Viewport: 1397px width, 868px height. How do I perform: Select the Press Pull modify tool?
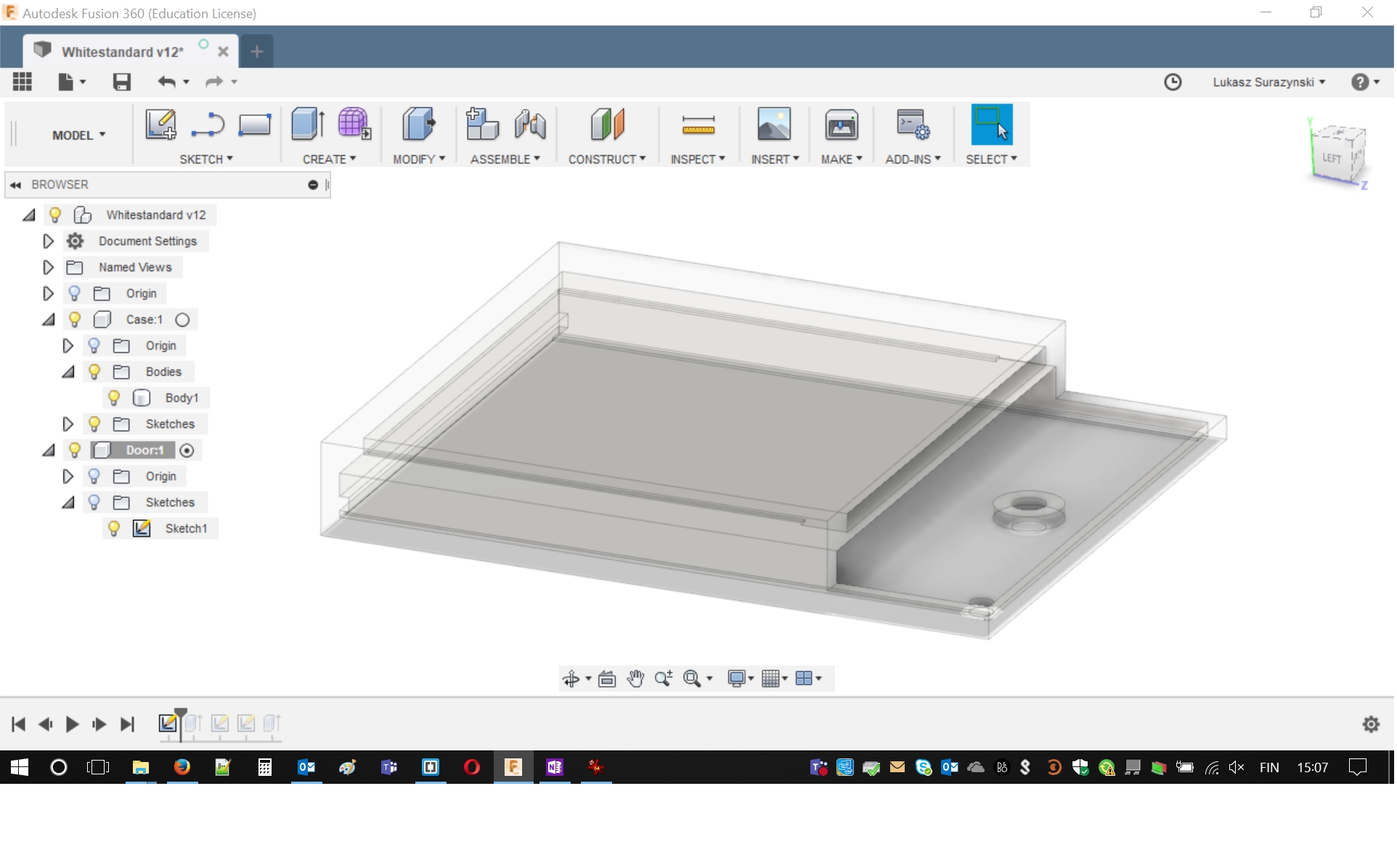coord(418,124)
